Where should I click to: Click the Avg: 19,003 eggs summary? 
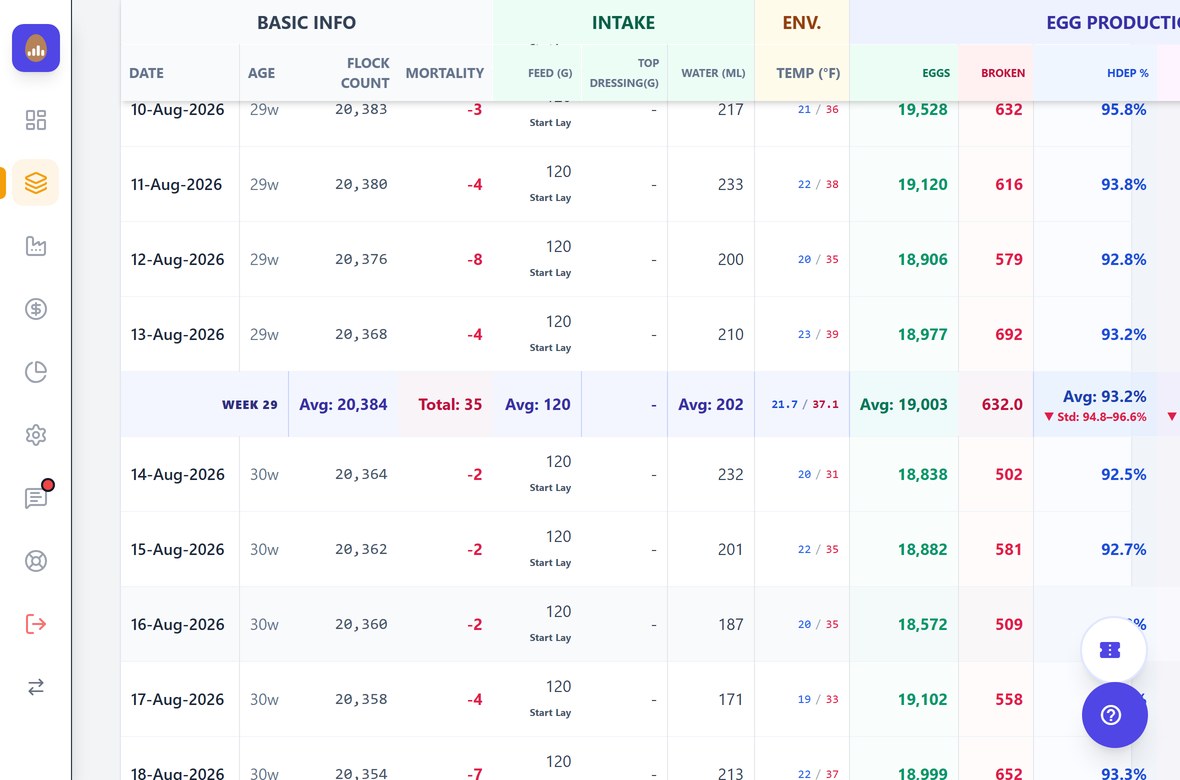904,404
